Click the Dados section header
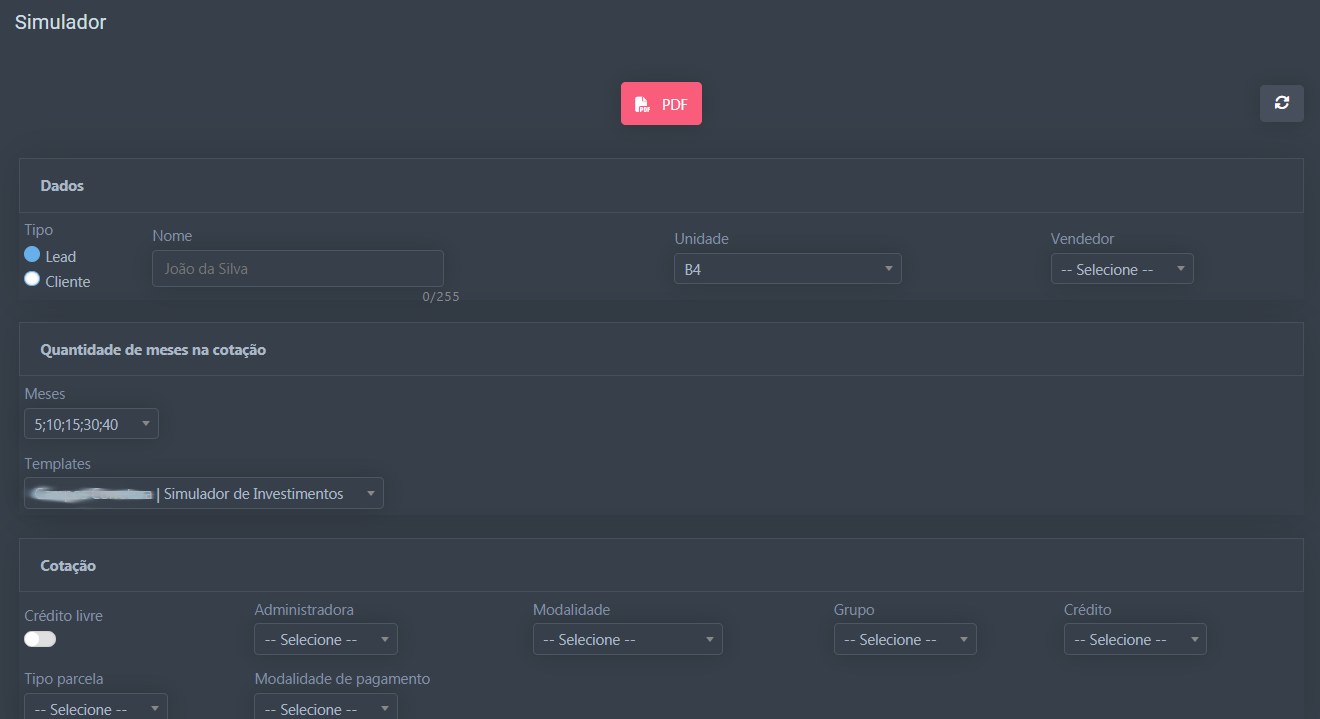Image resolution: width=1320 pixels, height=719 pixels. tap(62, 186)
